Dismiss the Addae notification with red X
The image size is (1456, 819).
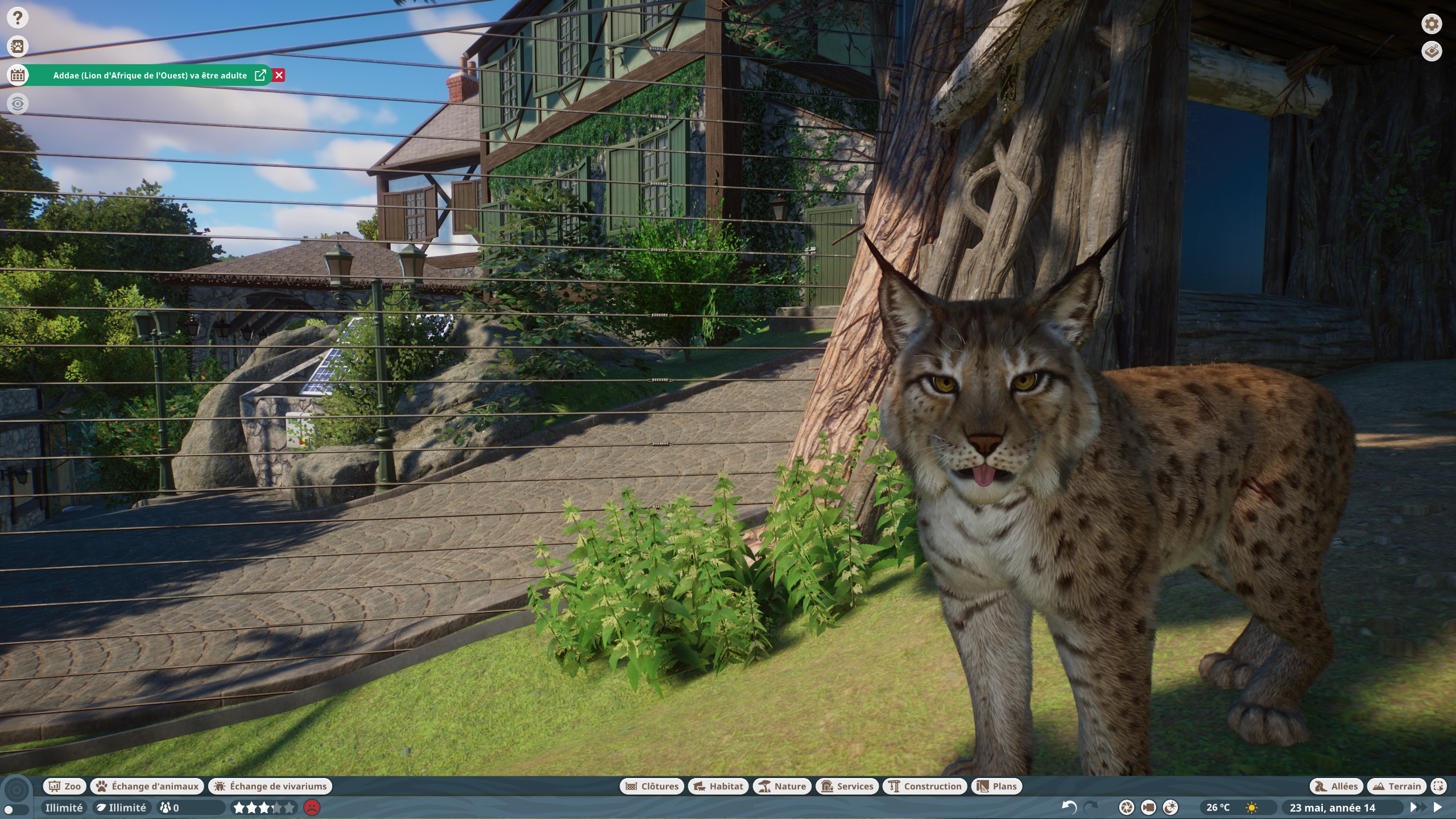point(279,75)
